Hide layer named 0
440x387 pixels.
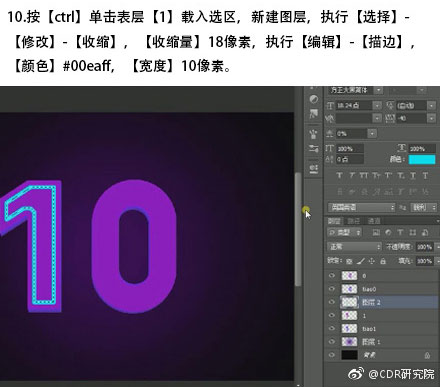tap(331, 276)
